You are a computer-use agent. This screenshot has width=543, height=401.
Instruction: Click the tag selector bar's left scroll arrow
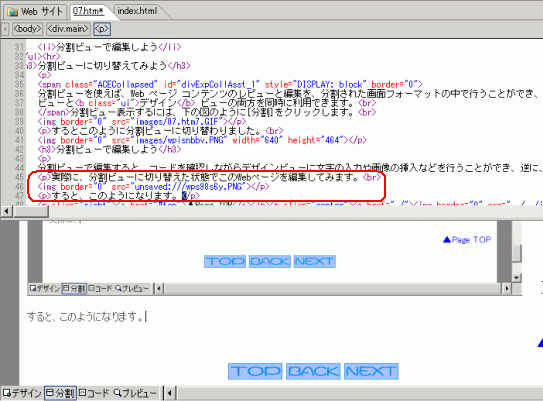[x=5, y=29]
